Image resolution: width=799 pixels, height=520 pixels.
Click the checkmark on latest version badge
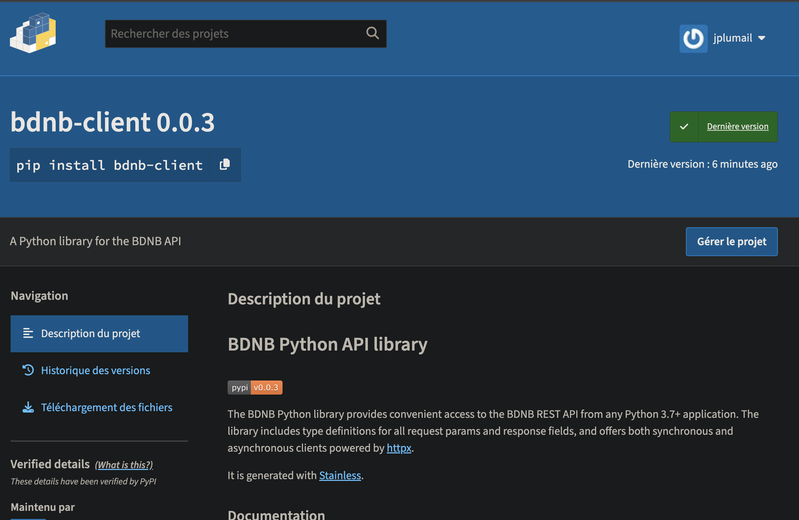point(684,126)
